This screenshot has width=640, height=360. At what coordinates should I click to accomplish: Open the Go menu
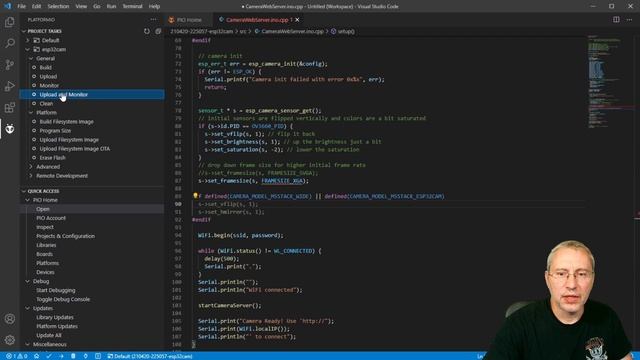point(97,6)
